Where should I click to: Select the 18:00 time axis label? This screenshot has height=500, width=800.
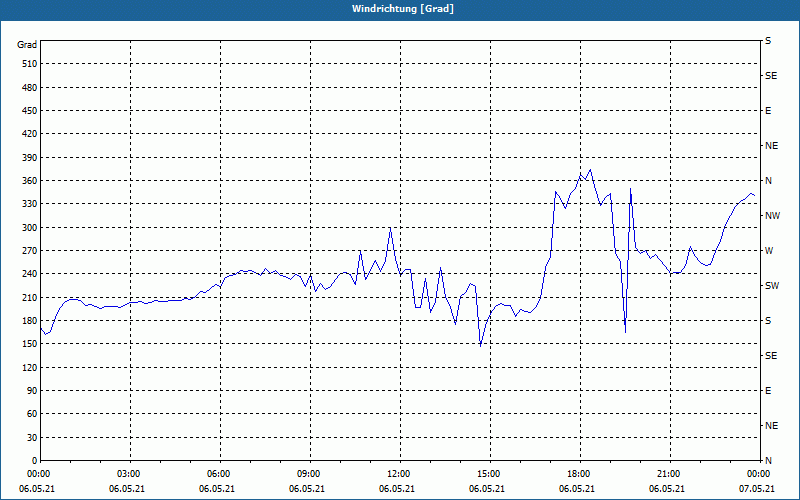(x=580, y=473)
